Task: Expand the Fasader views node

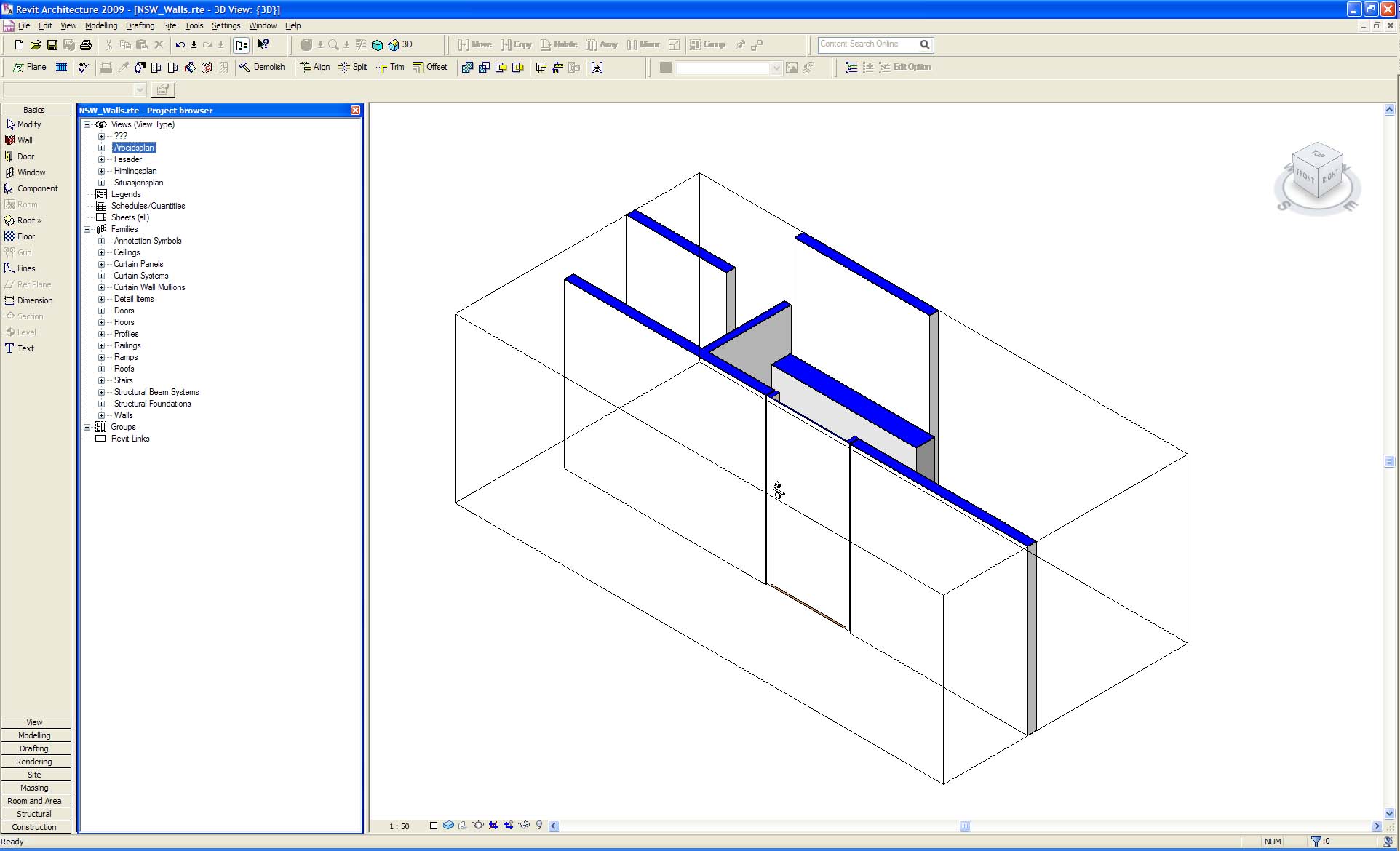Action: coord(102,159)
